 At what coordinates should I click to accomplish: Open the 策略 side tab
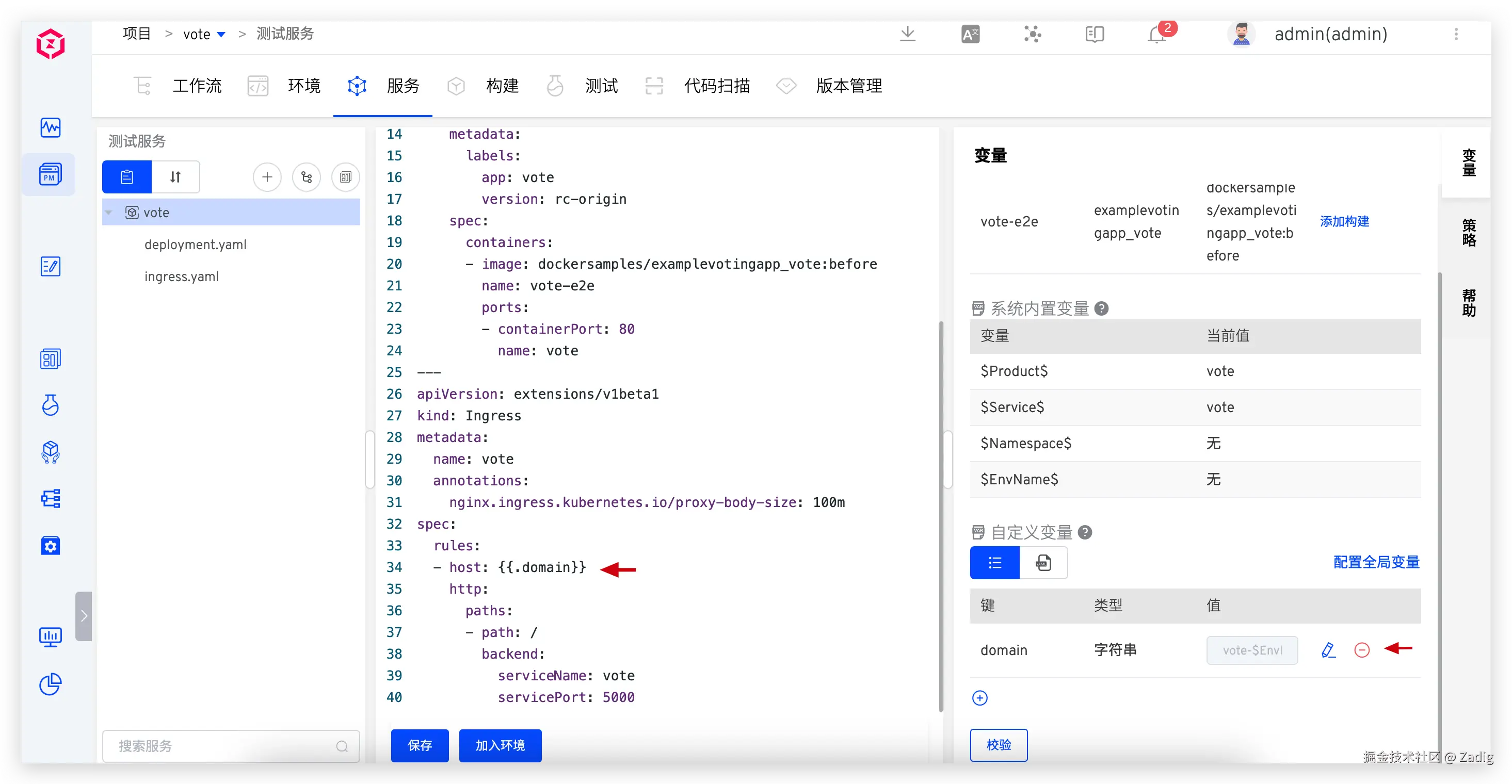1469,233
